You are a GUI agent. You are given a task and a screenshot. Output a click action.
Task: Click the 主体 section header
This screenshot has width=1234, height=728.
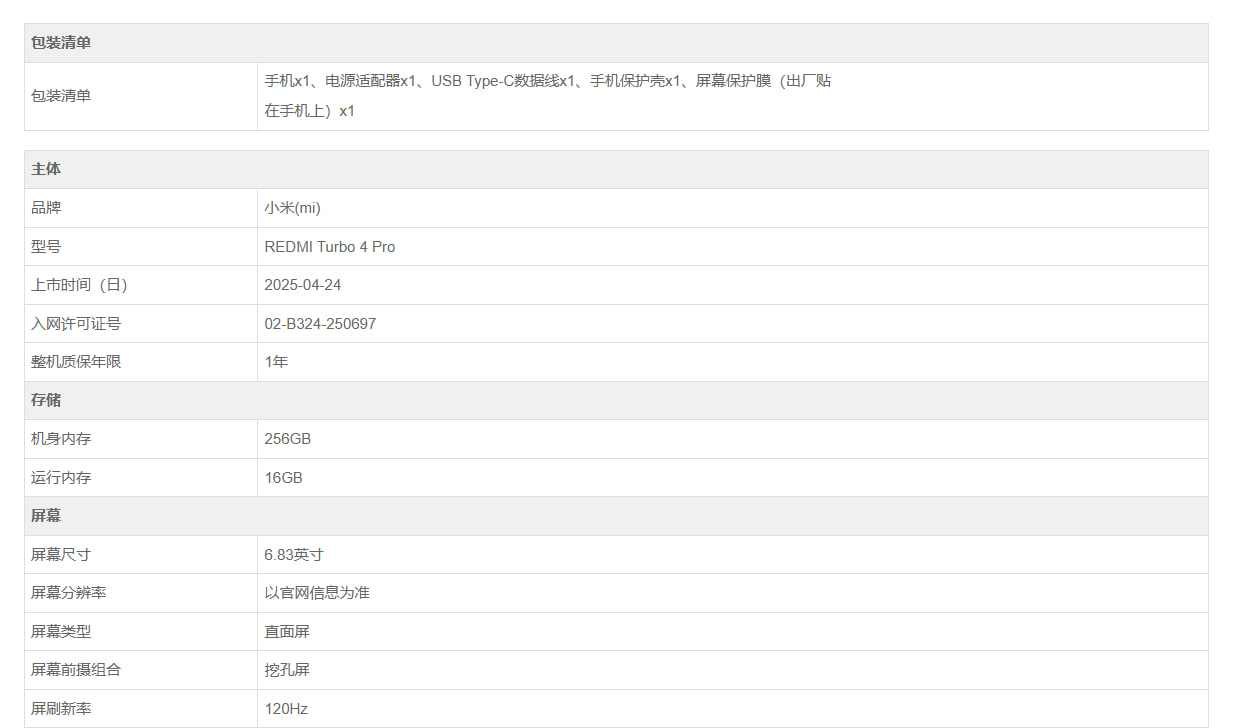46,169
